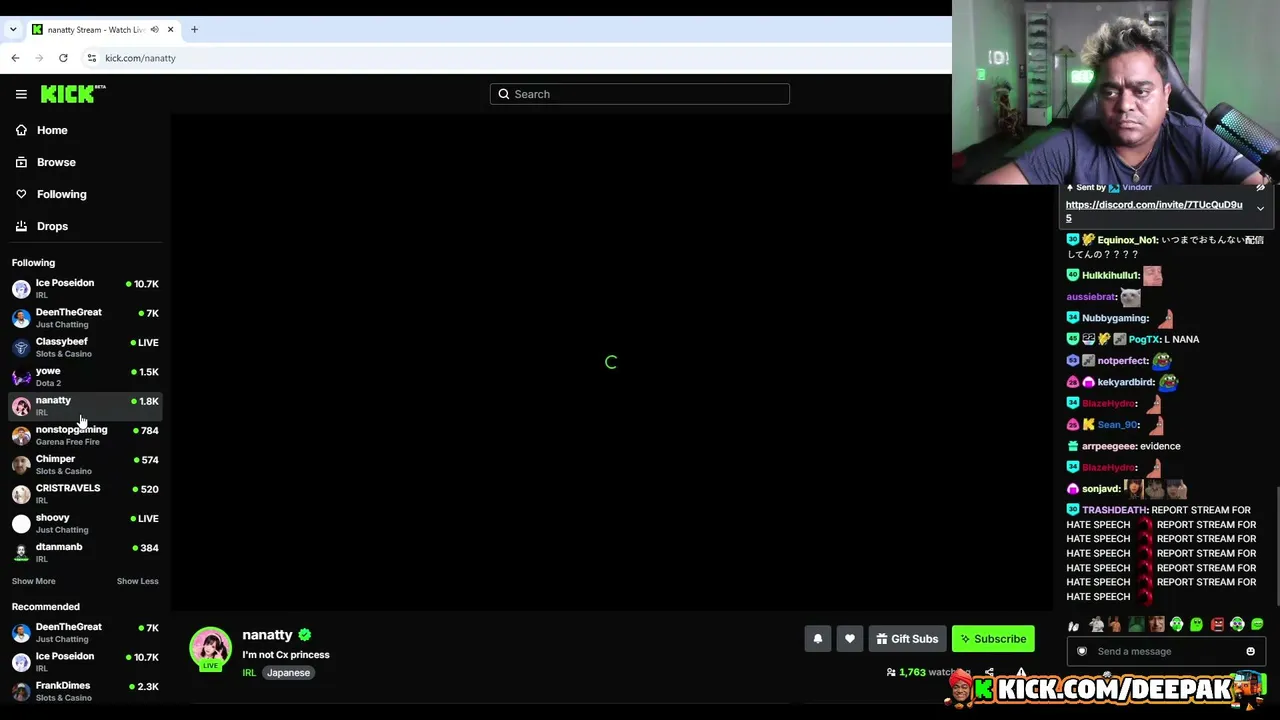1280x720 pixels.
Task: Pick the green headphones quick emote
Action: click(1177, 625)
